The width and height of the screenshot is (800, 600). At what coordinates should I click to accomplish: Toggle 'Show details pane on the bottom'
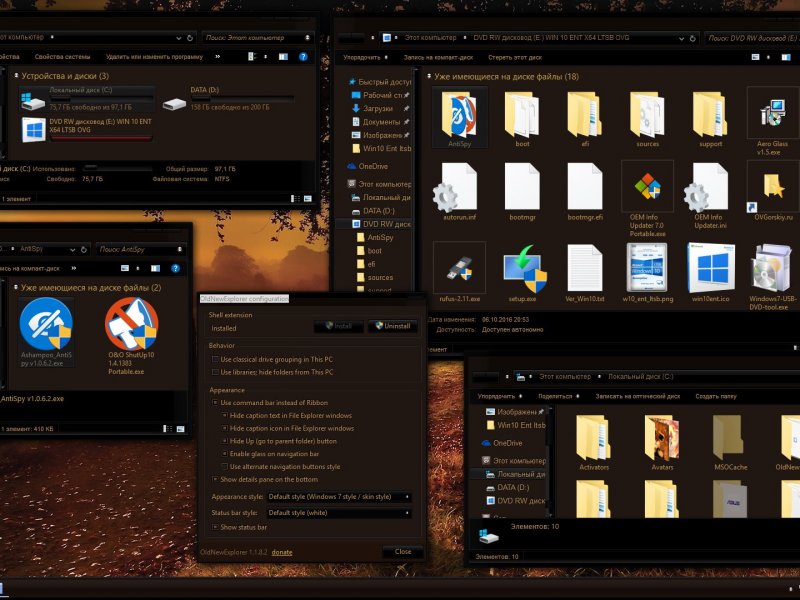pyautogui.click(x=216, y=479)
